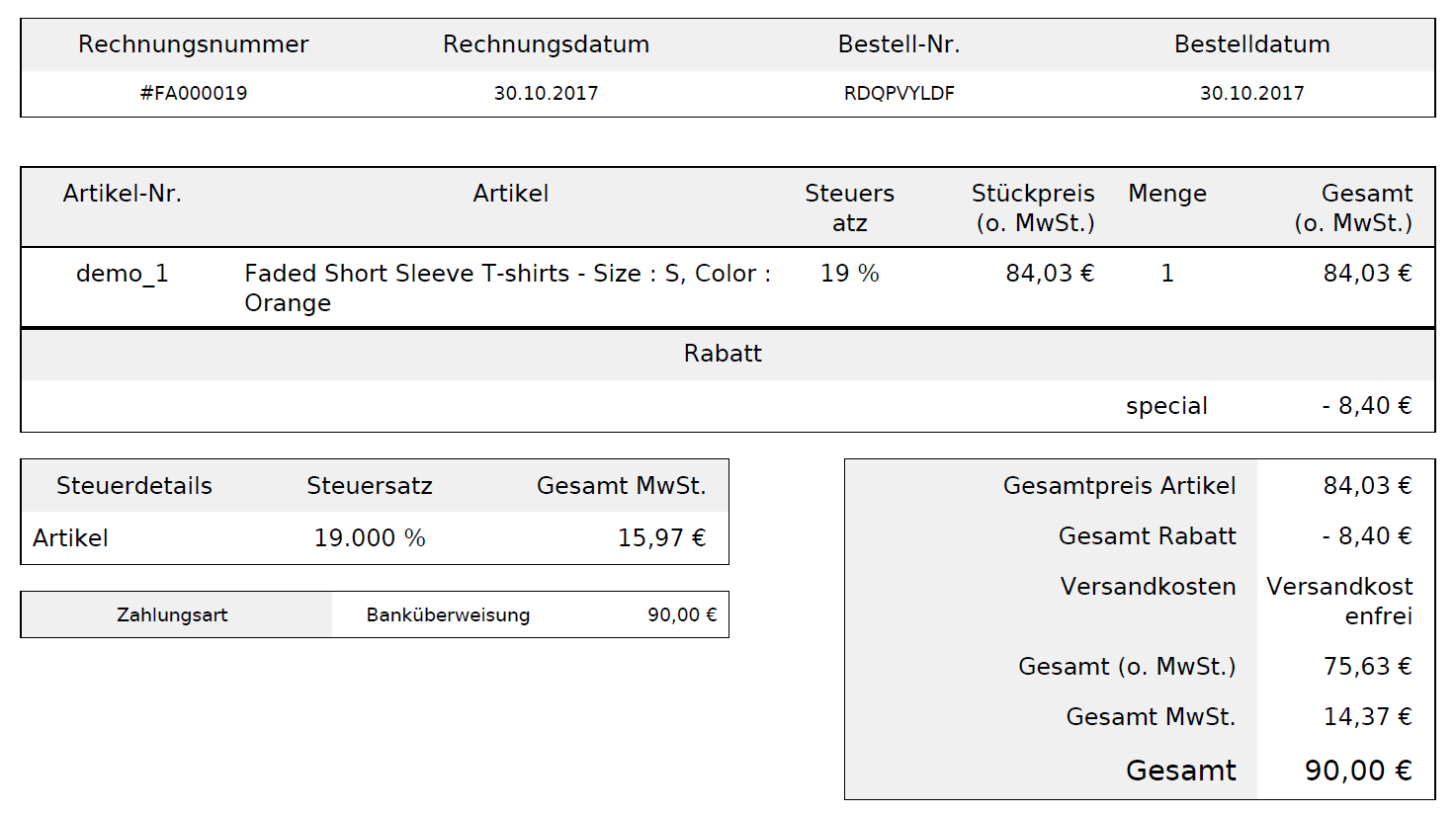Click the invoice number #FA000019
The width and height of the screenshot is (1456, 815).
194,93
